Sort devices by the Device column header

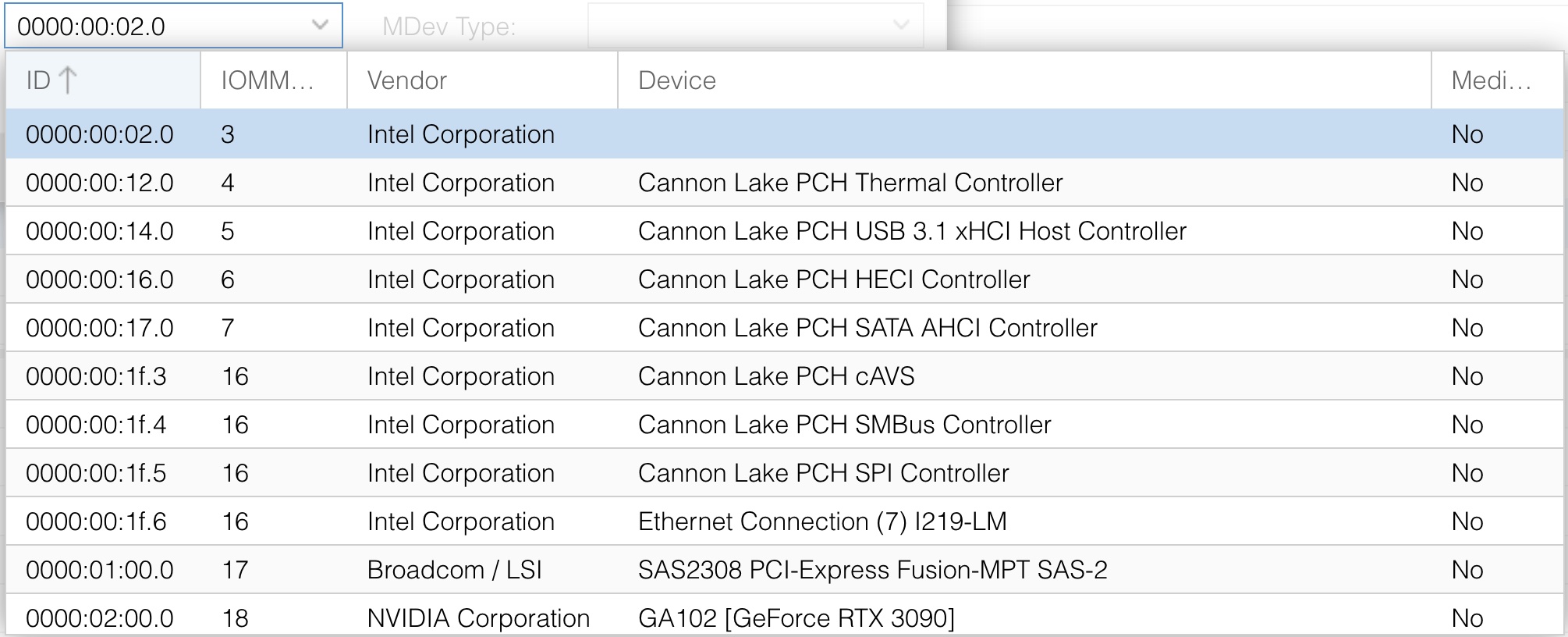(x=676, y=80)
